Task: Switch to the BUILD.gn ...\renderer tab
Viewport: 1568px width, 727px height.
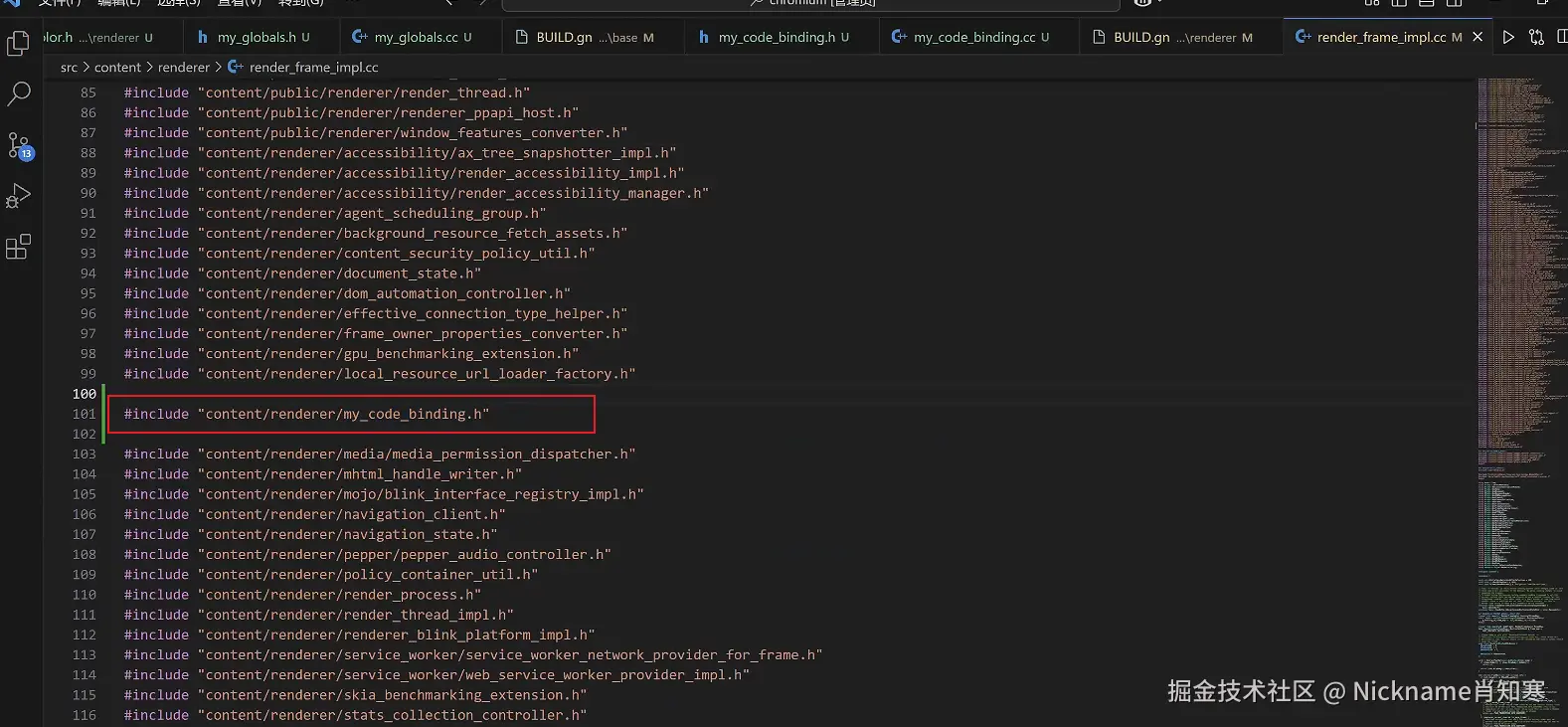Action: [1180, 37]
